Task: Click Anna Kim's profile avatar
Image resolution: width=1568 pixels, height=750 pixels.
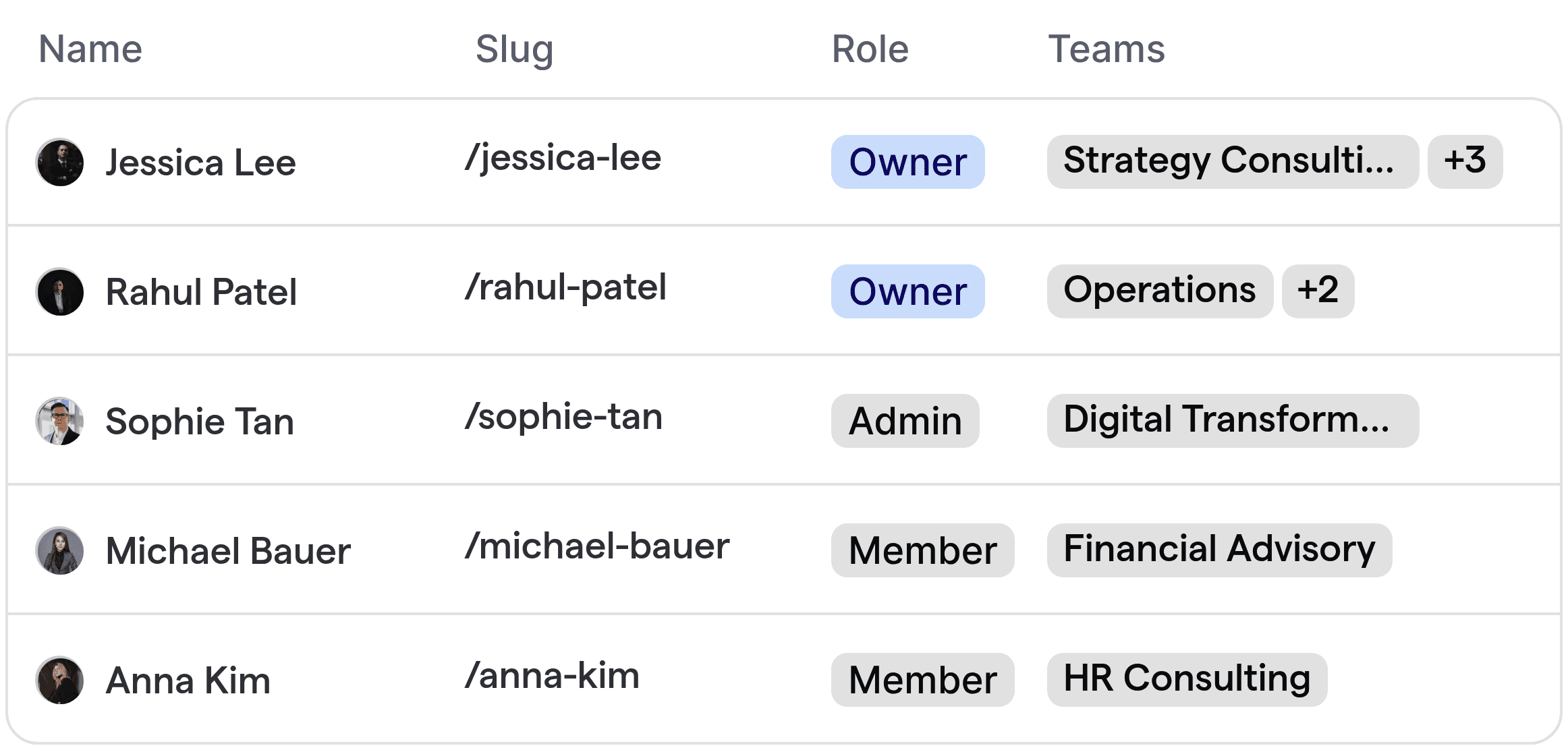Action: click(x=61, y=680)
